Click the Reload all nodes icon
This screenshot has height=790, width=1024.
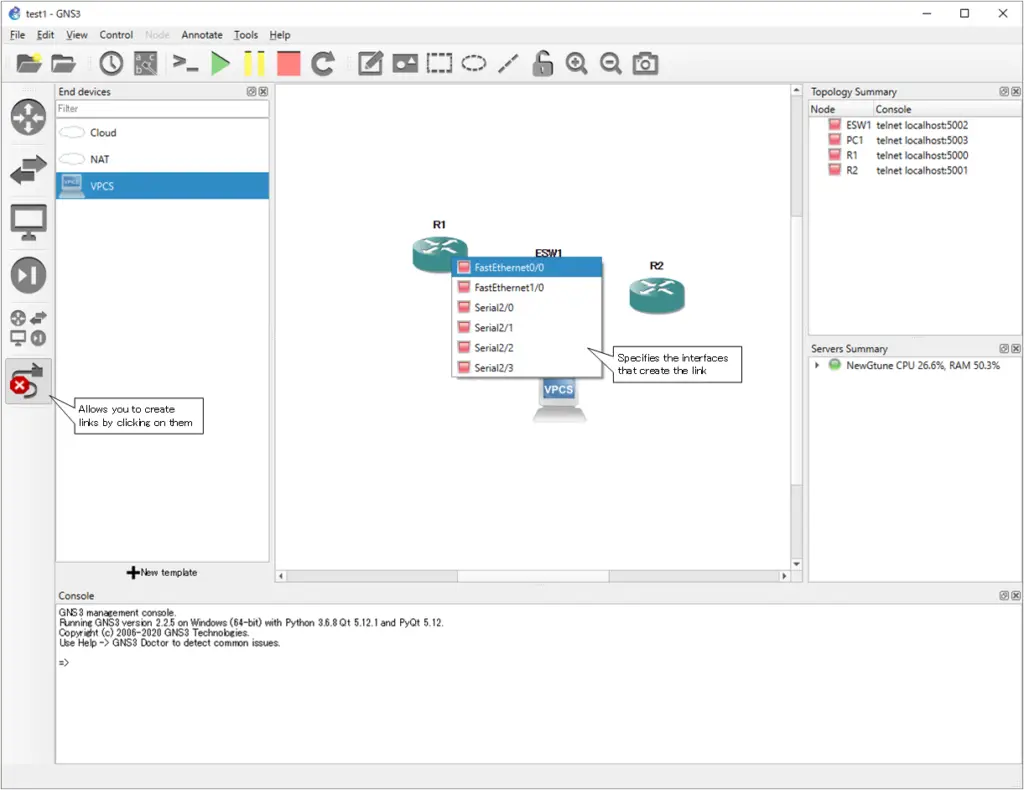323,63
